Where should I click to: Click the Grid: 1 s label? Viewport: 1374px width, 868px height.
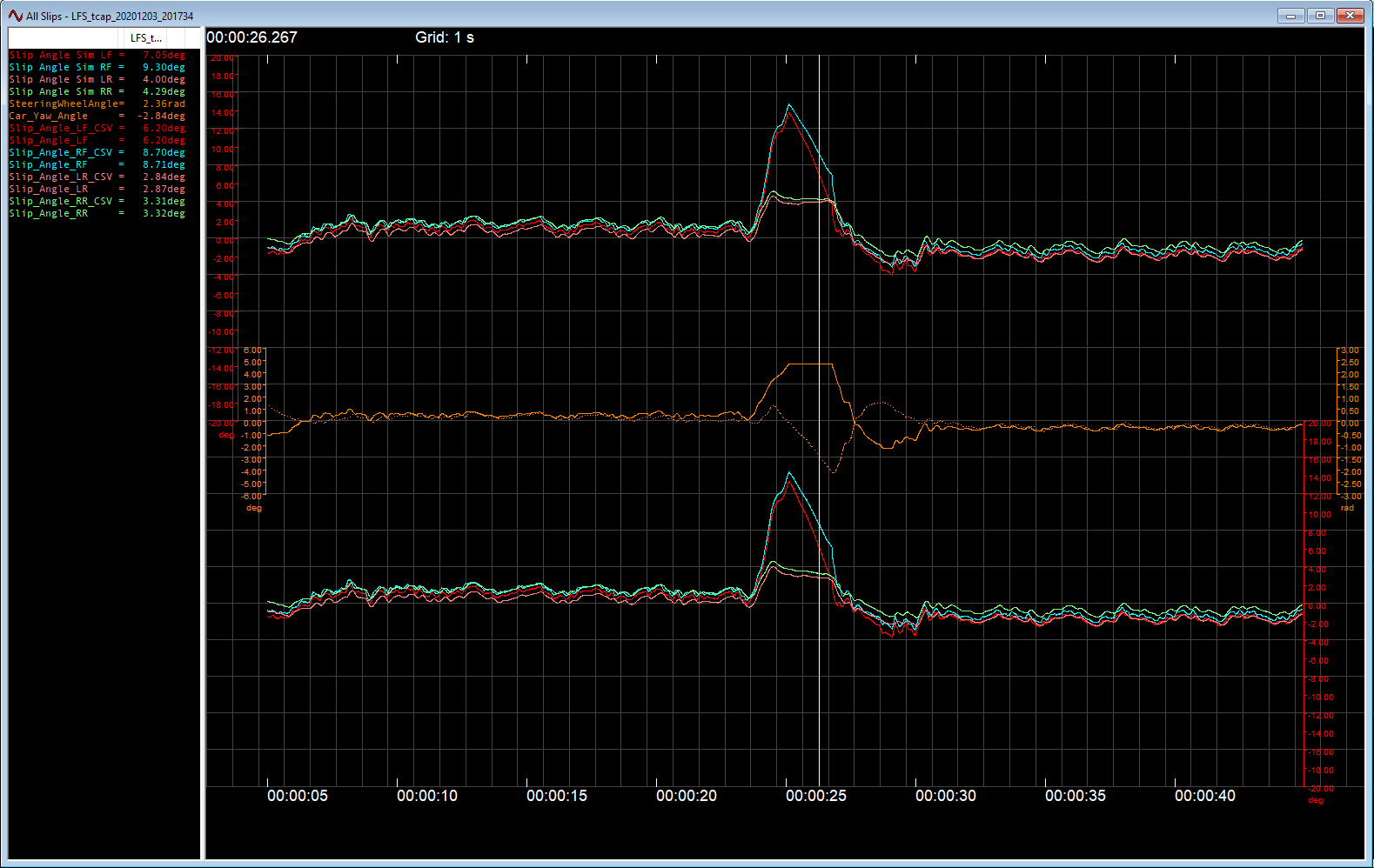pyautogui.click(x=445, y=37)
